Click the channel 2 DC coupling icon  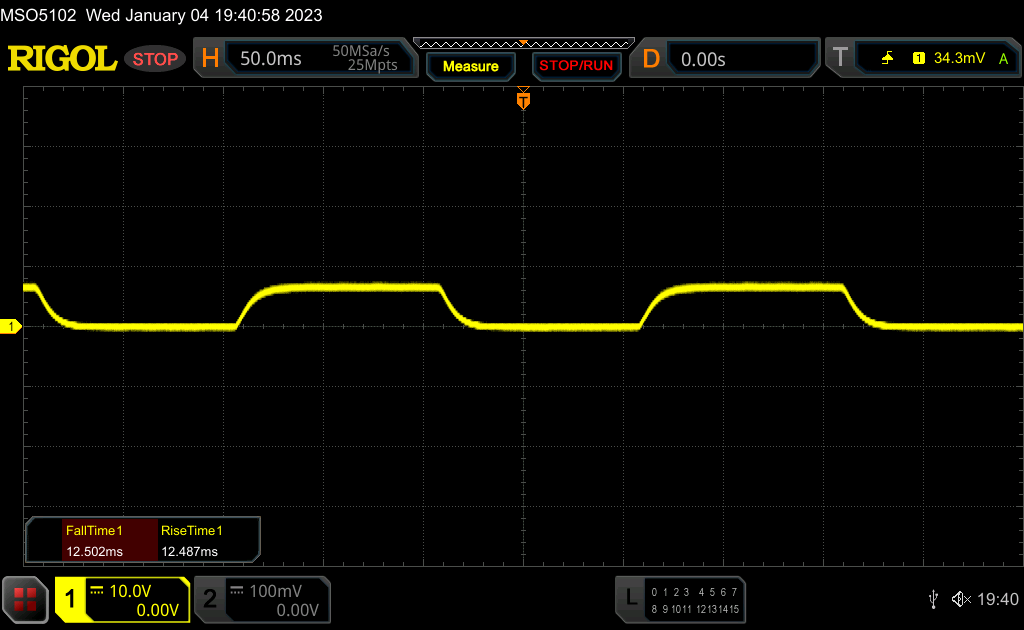[x=236, y=590]
